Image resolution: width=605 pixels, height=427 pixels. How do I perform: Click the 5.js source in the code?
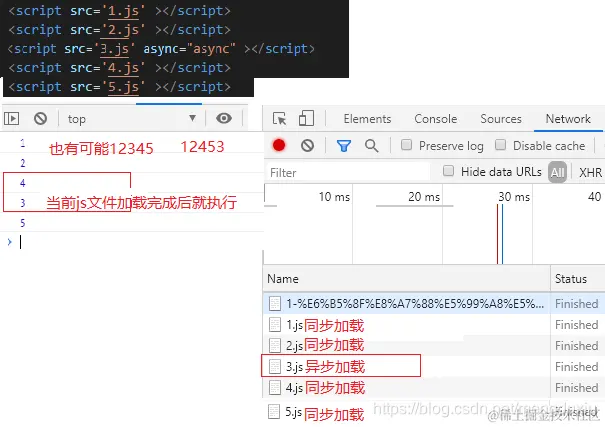tap(123, 87)
